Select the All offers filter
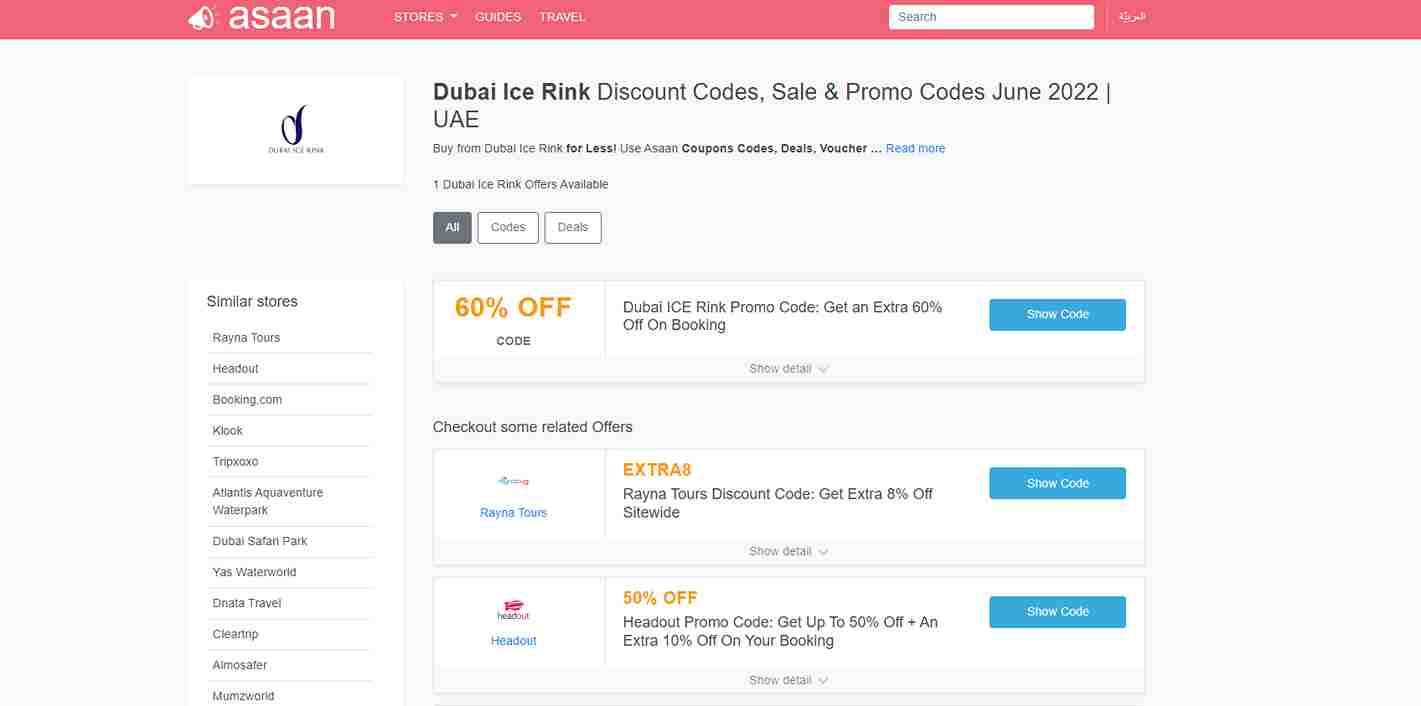 [x=452, y=227]
